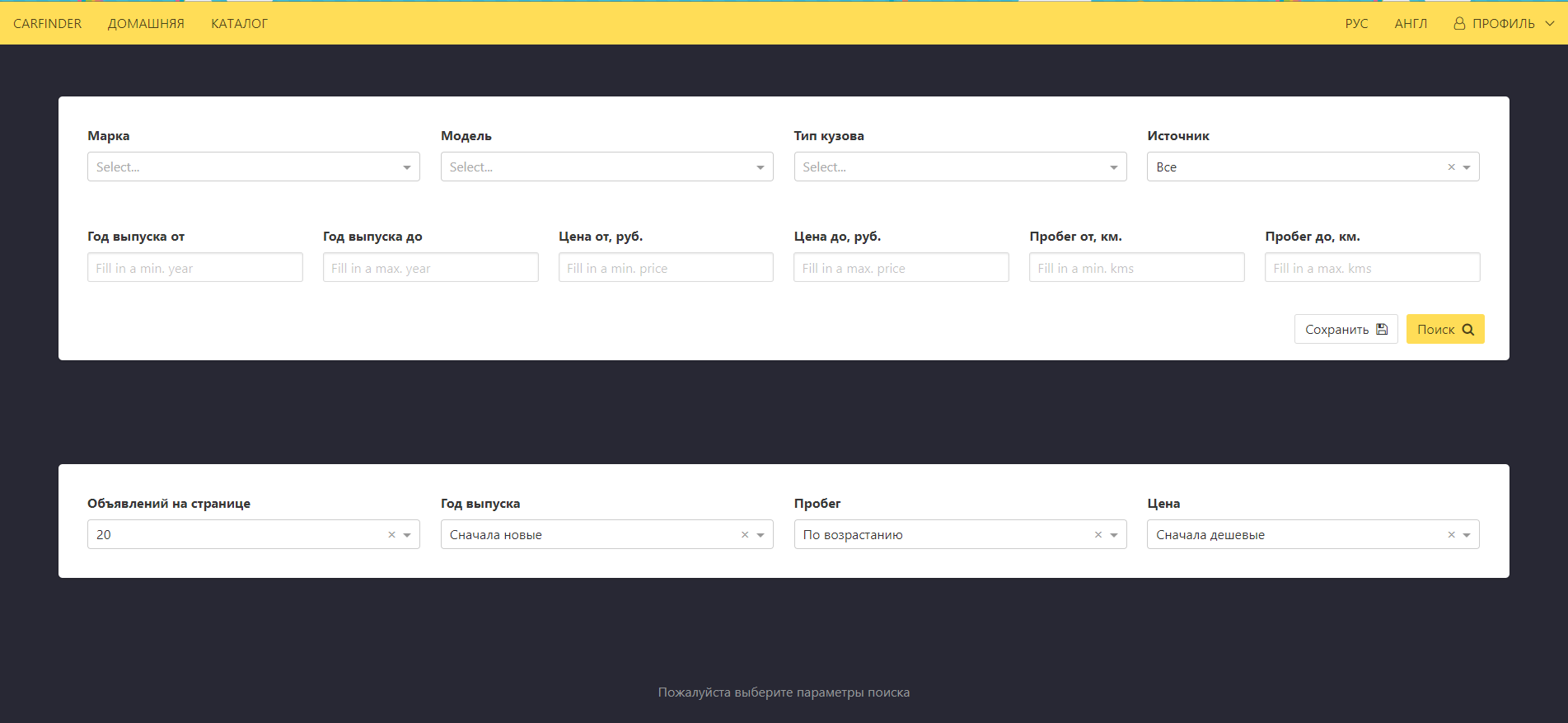This screenshot has height=723, width=1568.
Task: Click the Сохранить button
Action: 1346,330
